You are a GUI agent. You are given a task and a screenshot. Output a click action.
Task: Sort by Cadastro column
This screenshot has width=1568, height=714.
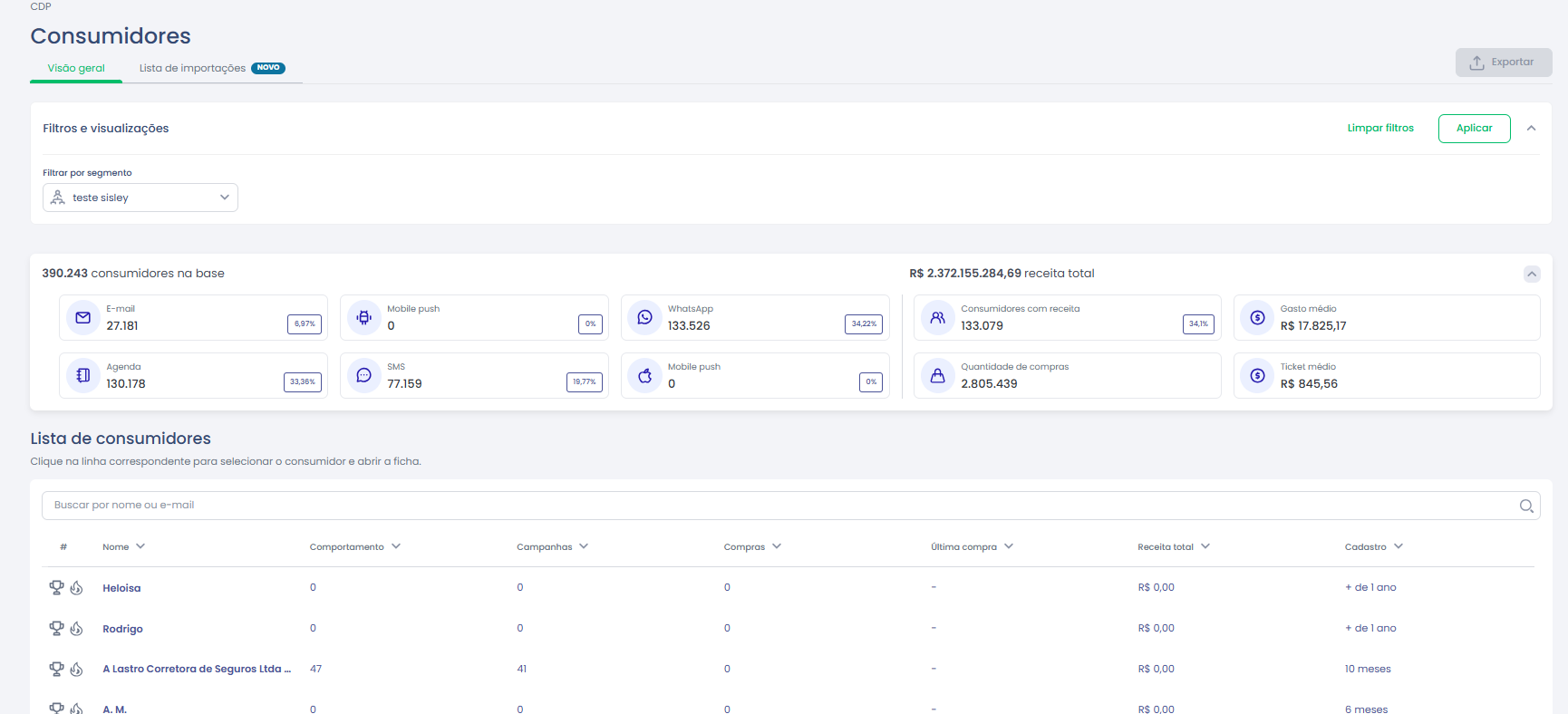pos(1374,547)
